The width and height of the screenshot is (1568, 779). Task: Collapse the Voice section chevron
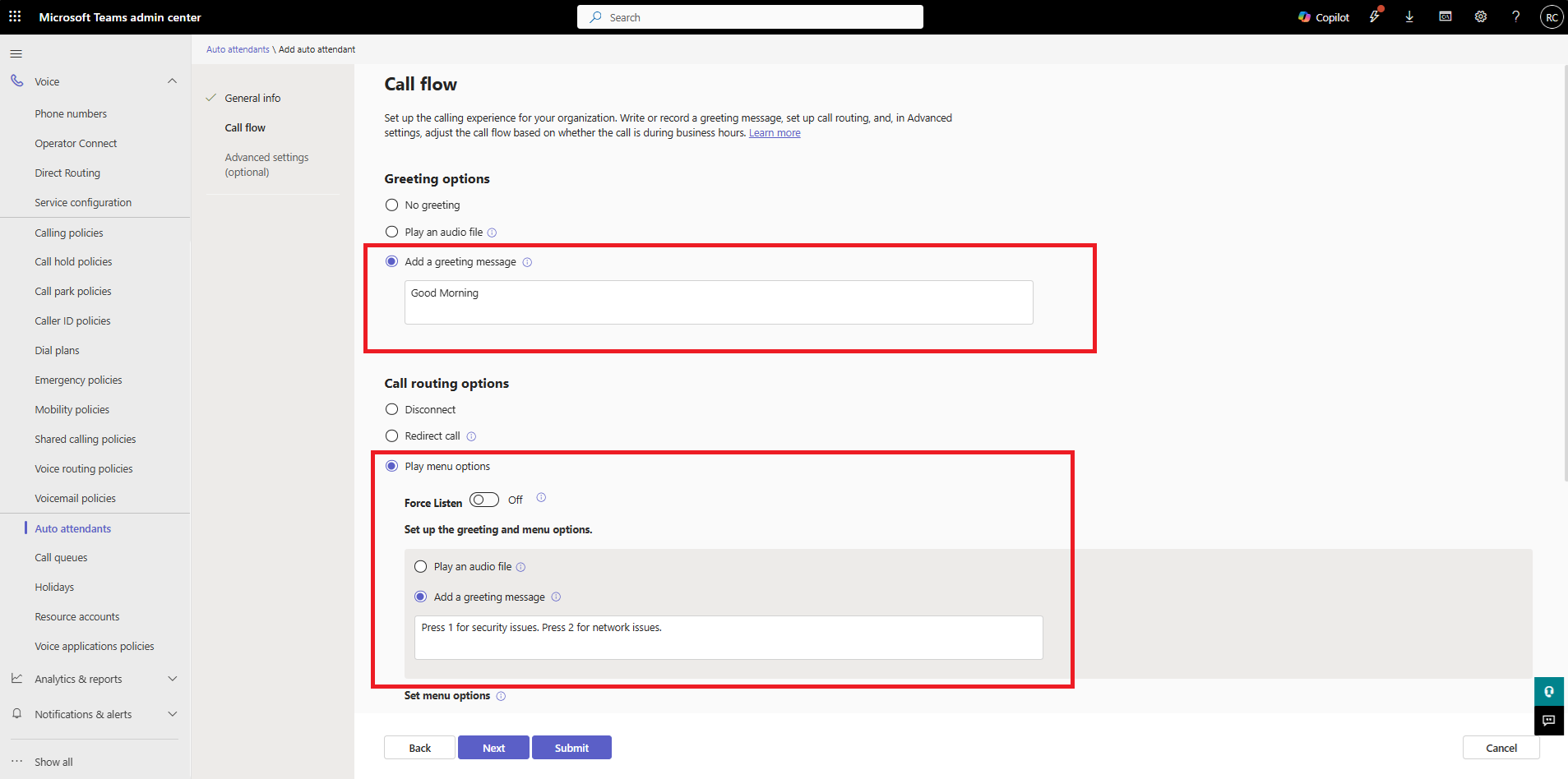[172, 81]
